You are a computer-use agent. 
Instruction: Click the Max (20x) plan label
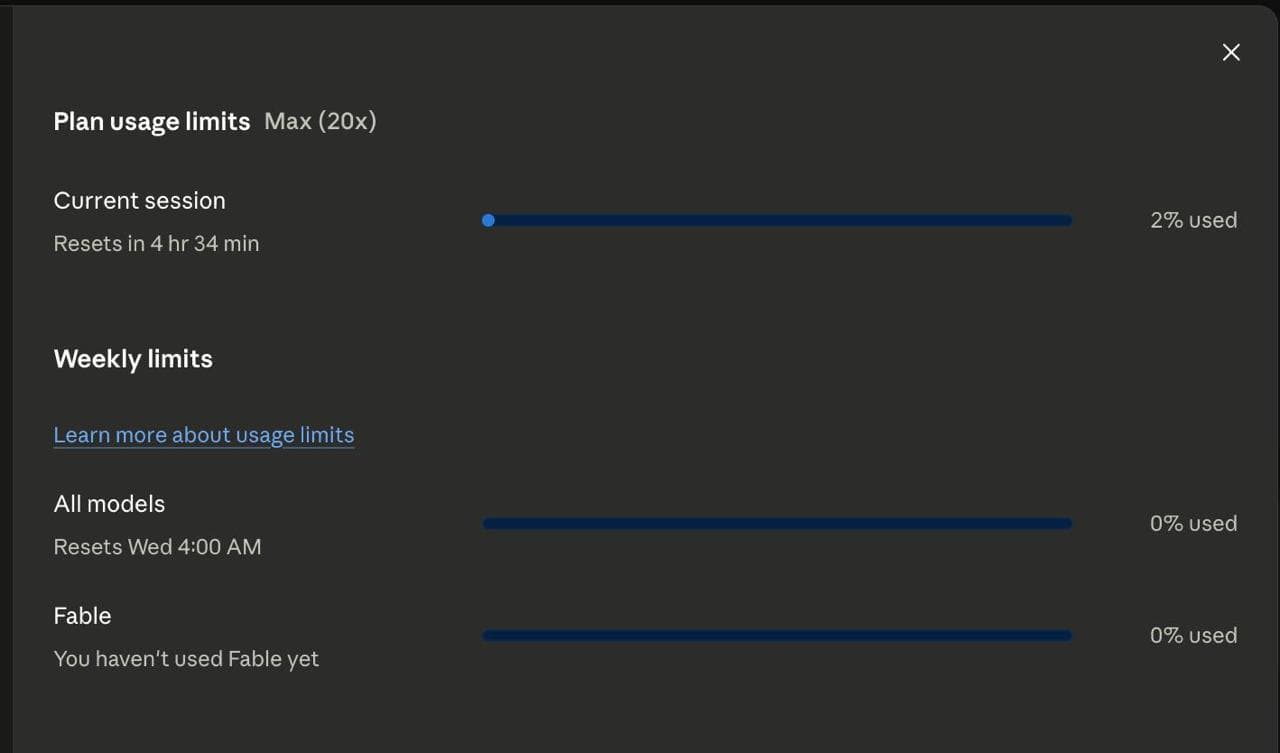pos(320,122)
